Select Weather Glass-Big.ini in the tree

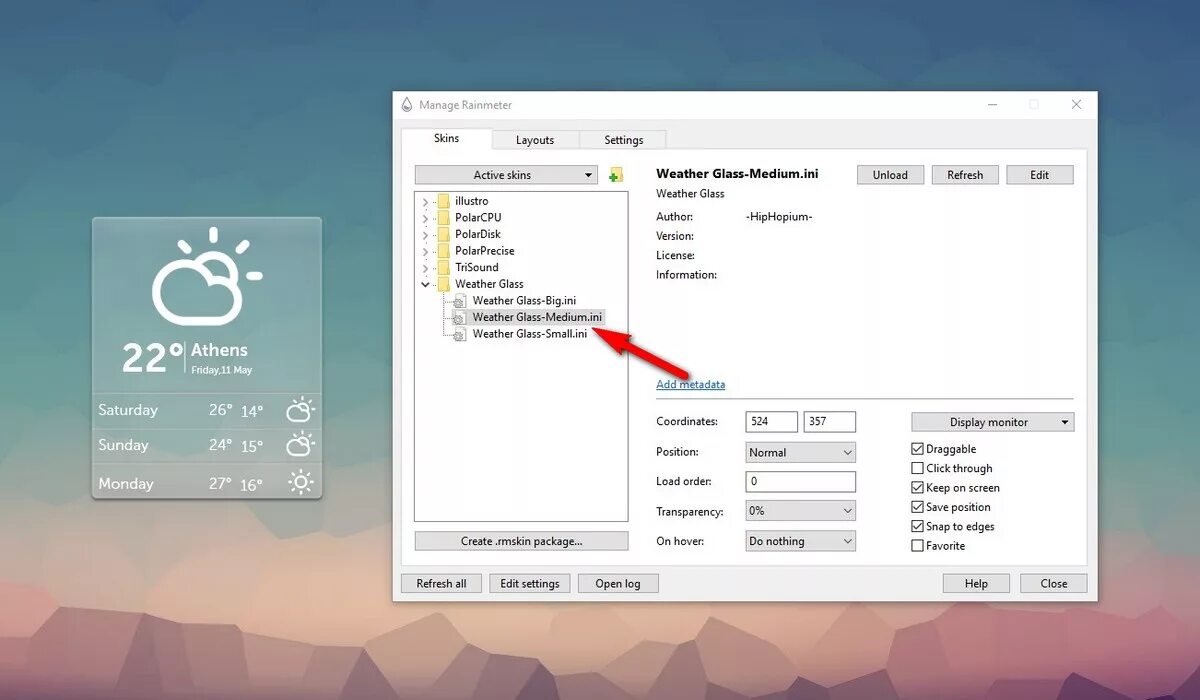click(524, 301)
